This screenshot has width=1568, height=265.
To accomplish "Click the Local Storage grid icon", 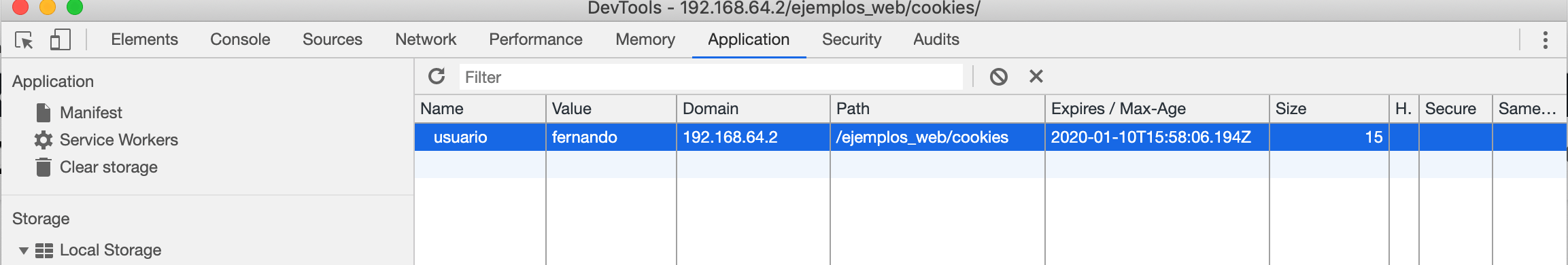I will [x=44, y=251].
